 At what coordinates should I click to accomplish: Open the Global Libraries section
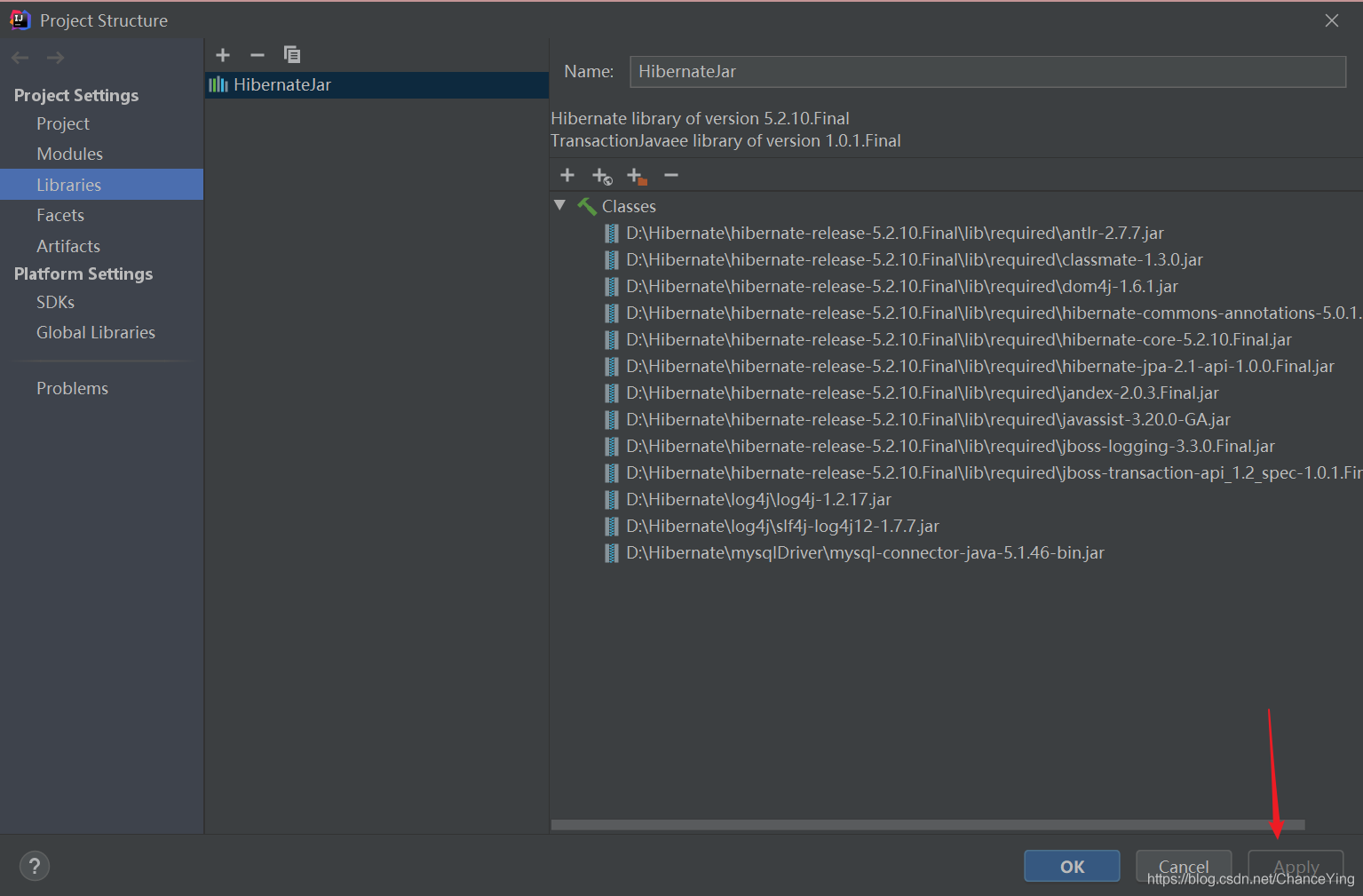point(96,332)
